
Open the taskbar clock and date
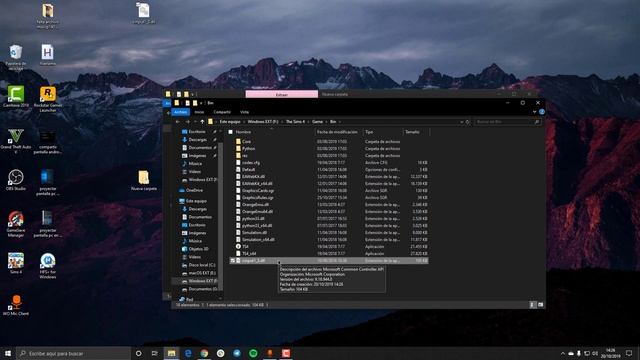(x=611, y=353)
